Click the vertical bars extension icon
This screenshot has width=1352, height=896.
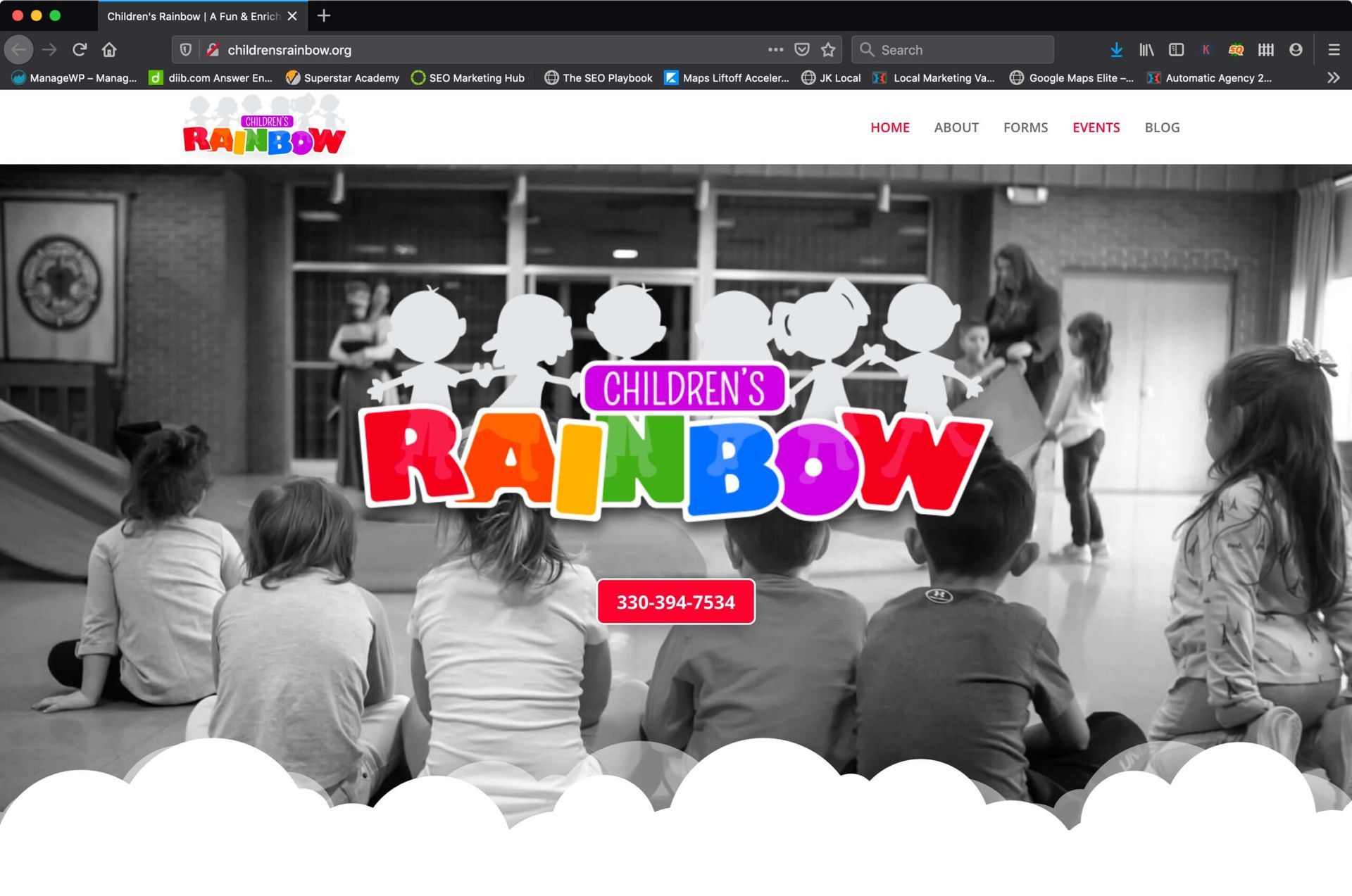tap(1266, 50)
